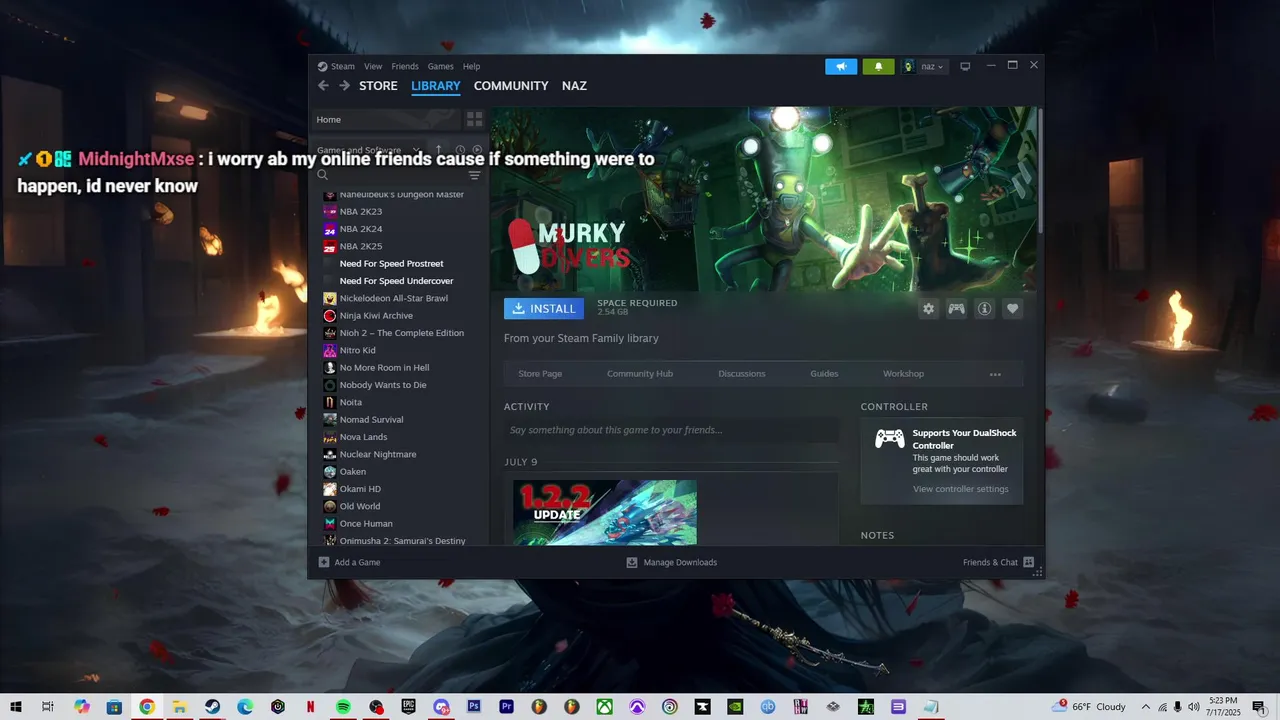Open Murky Divers manage gear icon

click(x=928, y=309)
